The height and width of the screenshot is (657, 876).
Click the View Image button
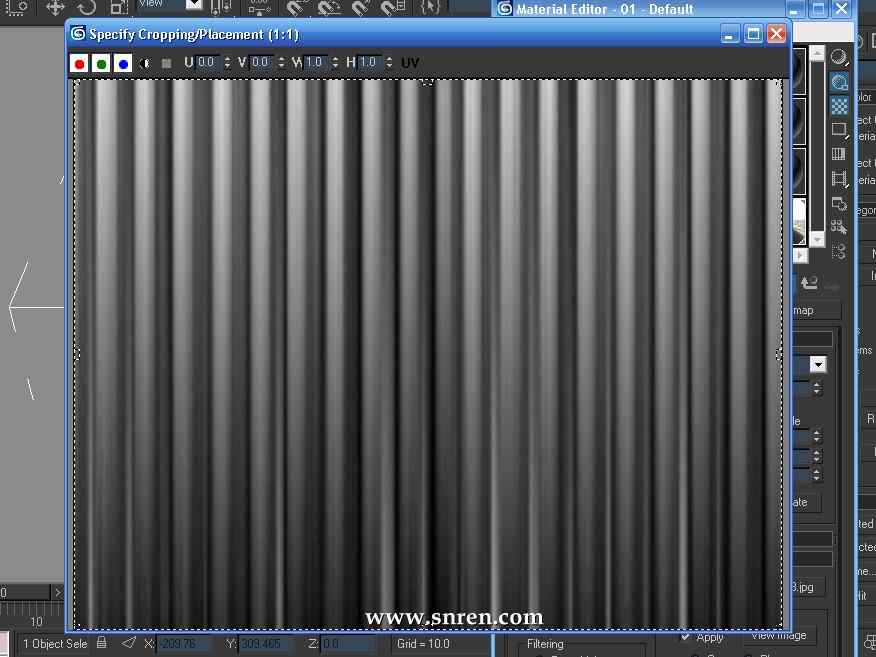click(779, 635)
